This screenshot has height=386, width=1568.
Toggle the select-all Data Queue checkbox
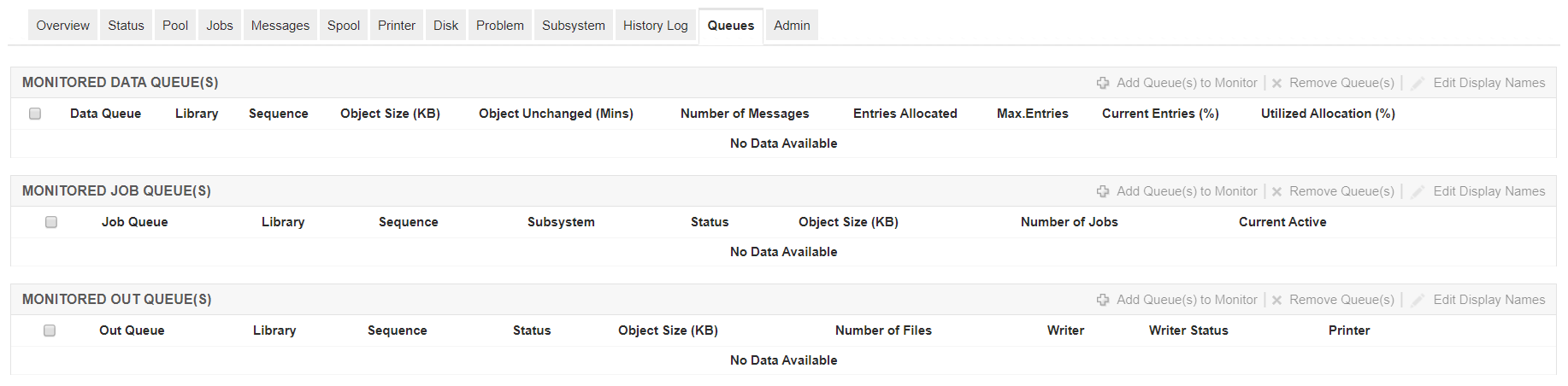coord(35,114)
